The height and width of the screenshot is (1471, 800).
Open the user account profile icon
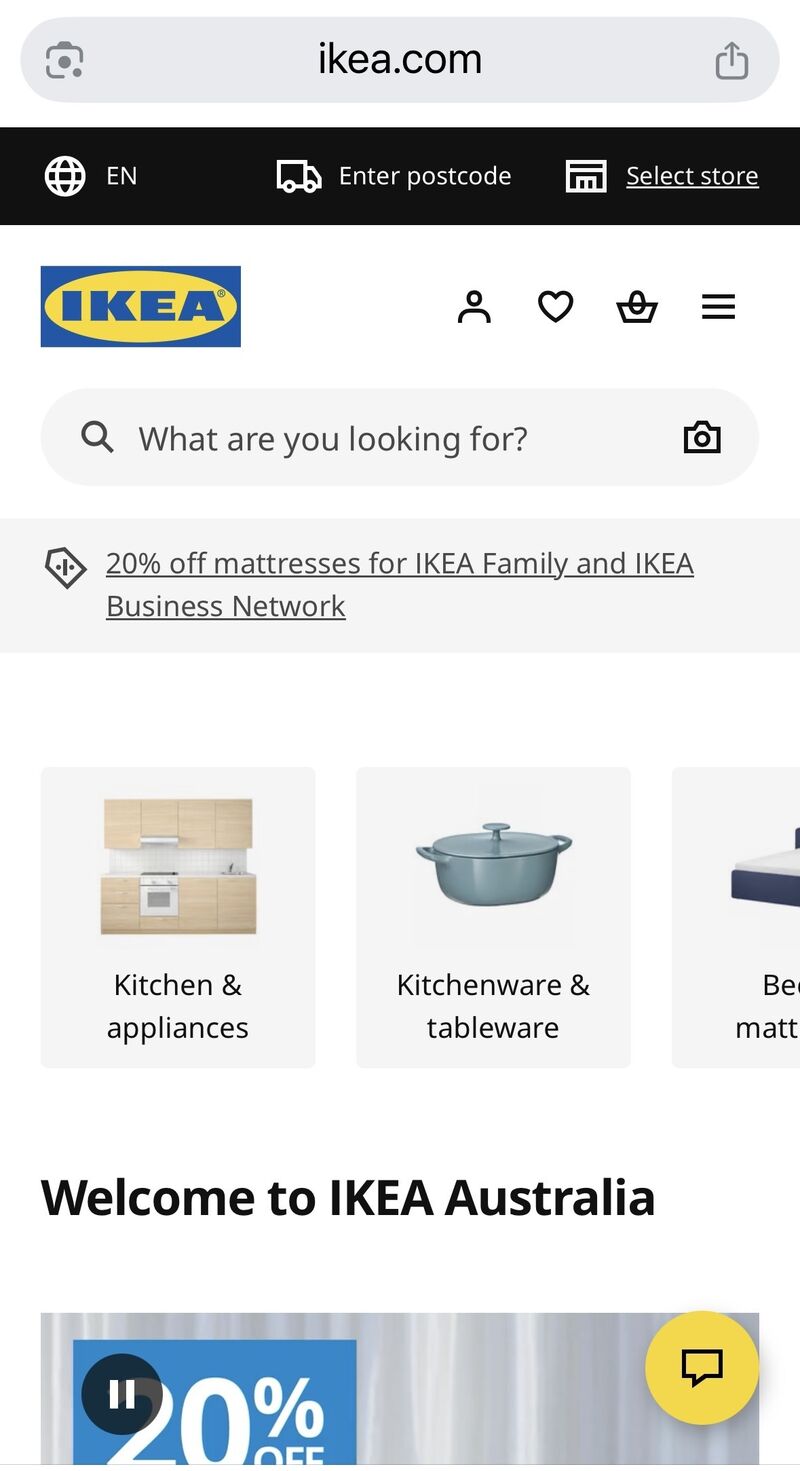[474, 307]
